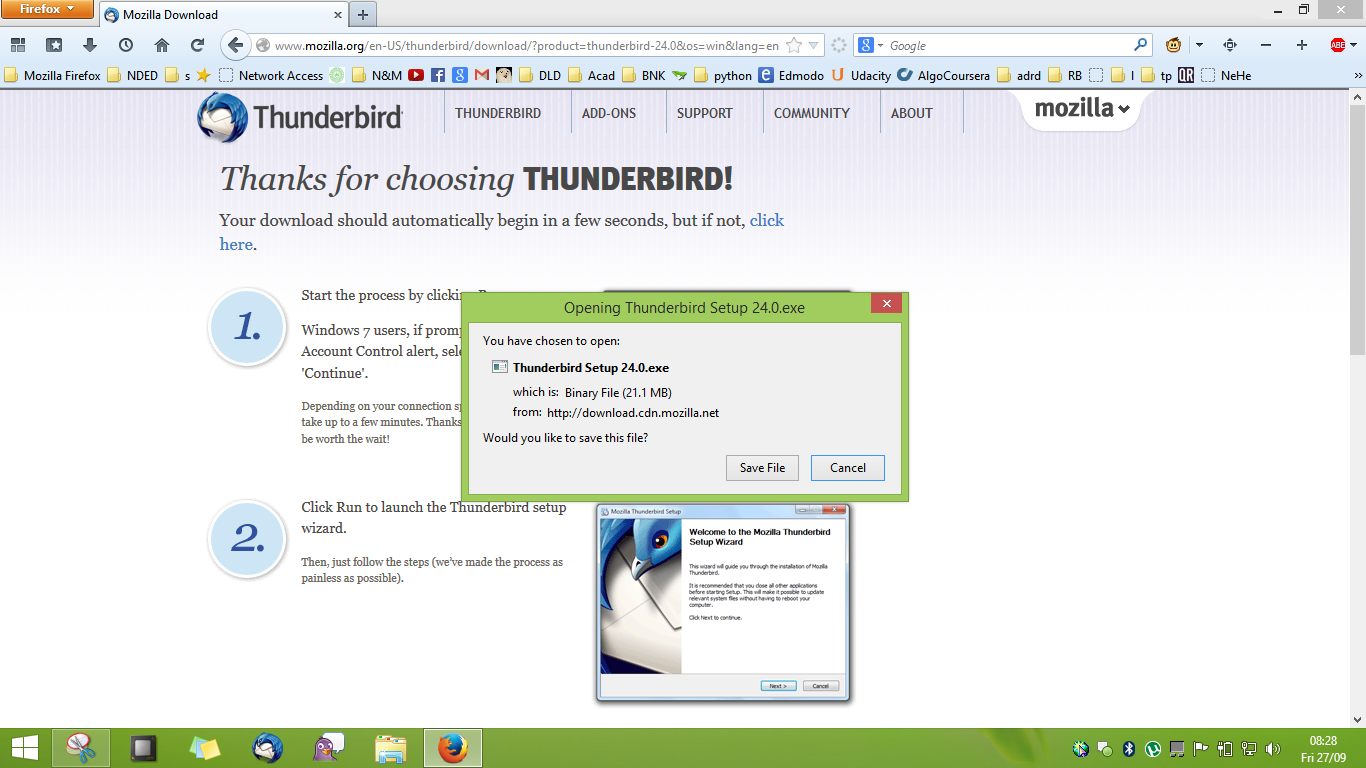Screen dimensions: 1366x768
Task: Open the YouTube bookmark icon
Action: [x=415, y=75]
